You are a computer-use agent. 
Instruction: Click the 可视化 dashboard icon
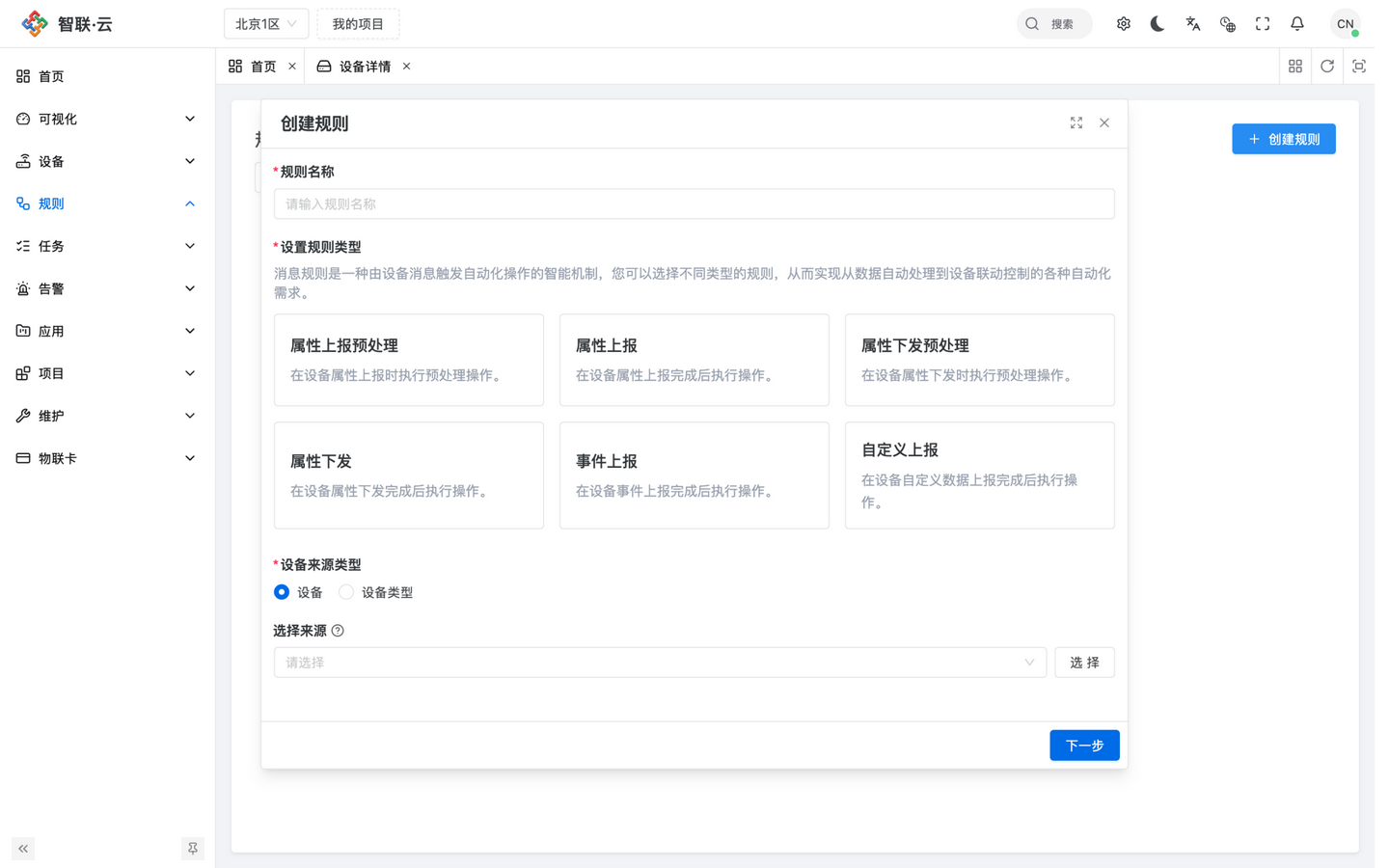(23, 119)
